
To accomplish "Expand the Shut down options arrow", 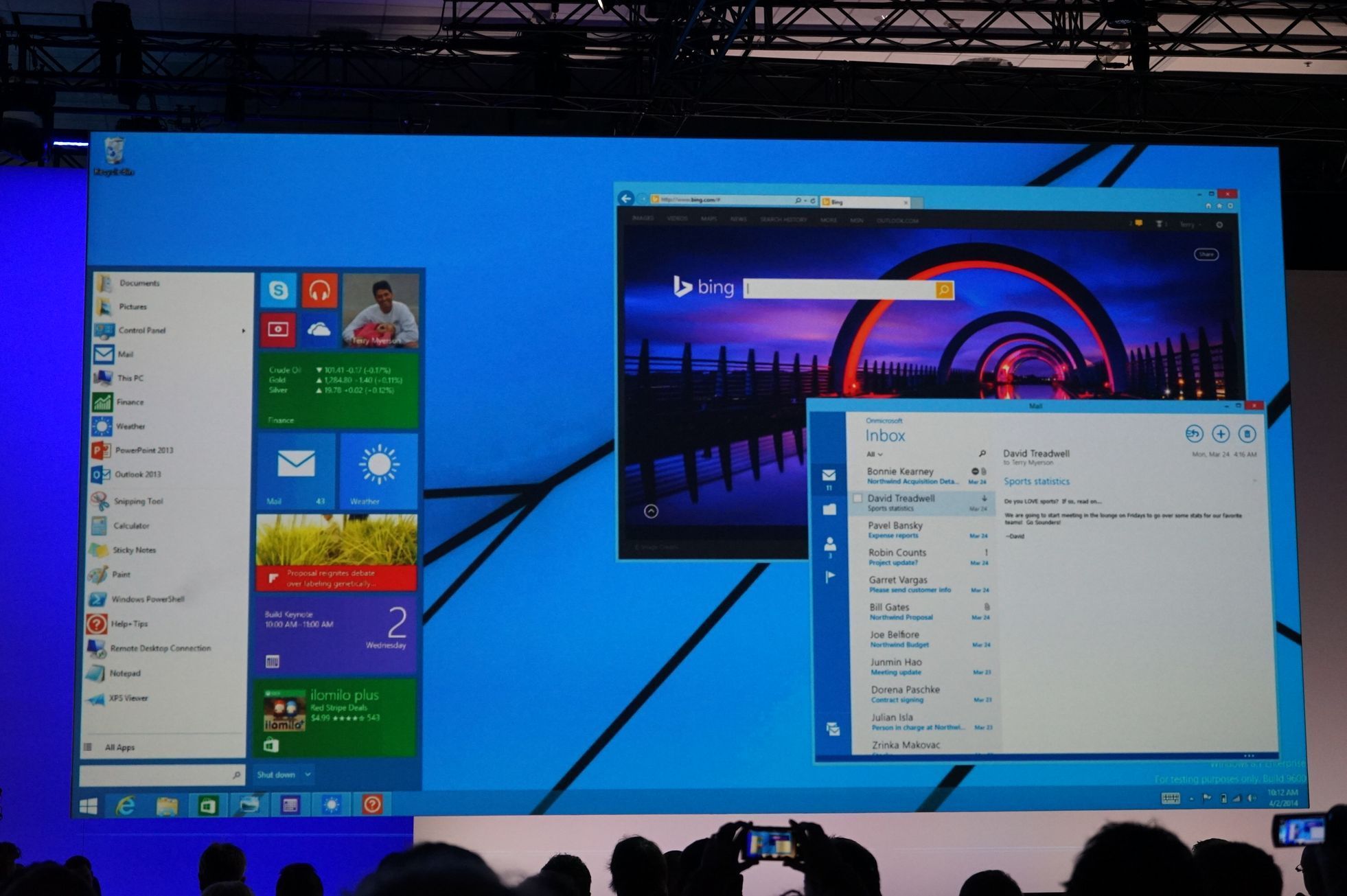I will coord(308,774).
